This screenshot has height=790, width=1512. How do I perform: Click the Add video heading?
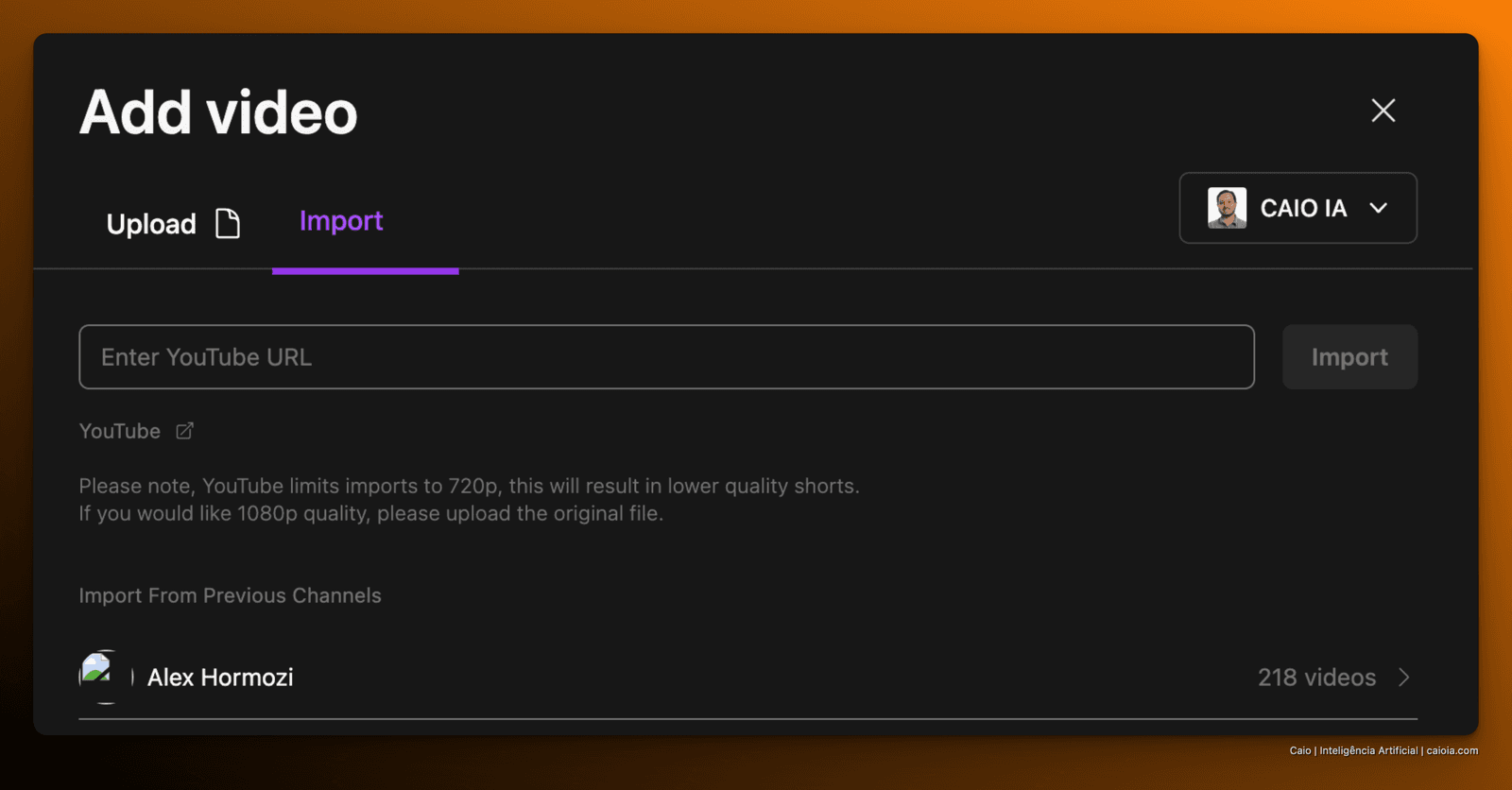218,112
